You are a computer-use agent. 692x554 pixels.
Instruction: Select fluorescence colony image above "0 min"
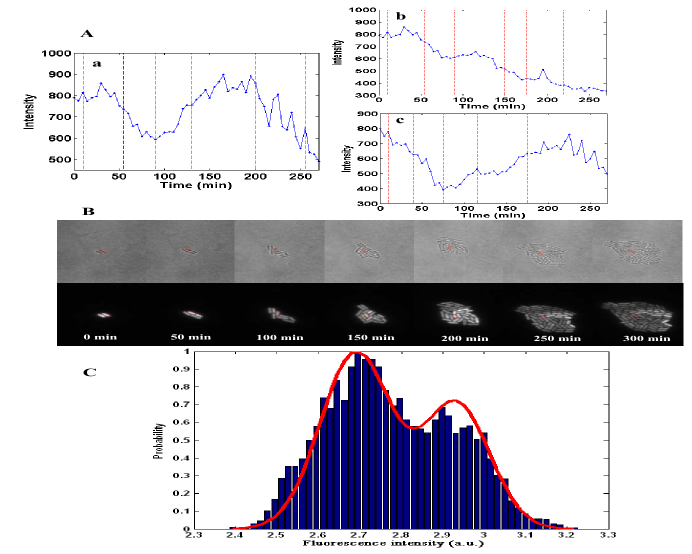coord(103,315)
